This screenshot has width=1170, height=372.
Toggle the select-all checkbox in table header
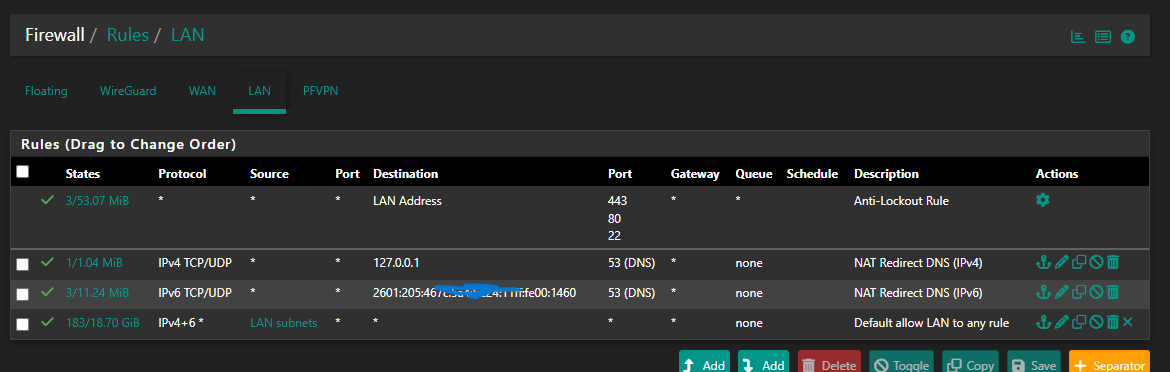(x=22, y=171)
